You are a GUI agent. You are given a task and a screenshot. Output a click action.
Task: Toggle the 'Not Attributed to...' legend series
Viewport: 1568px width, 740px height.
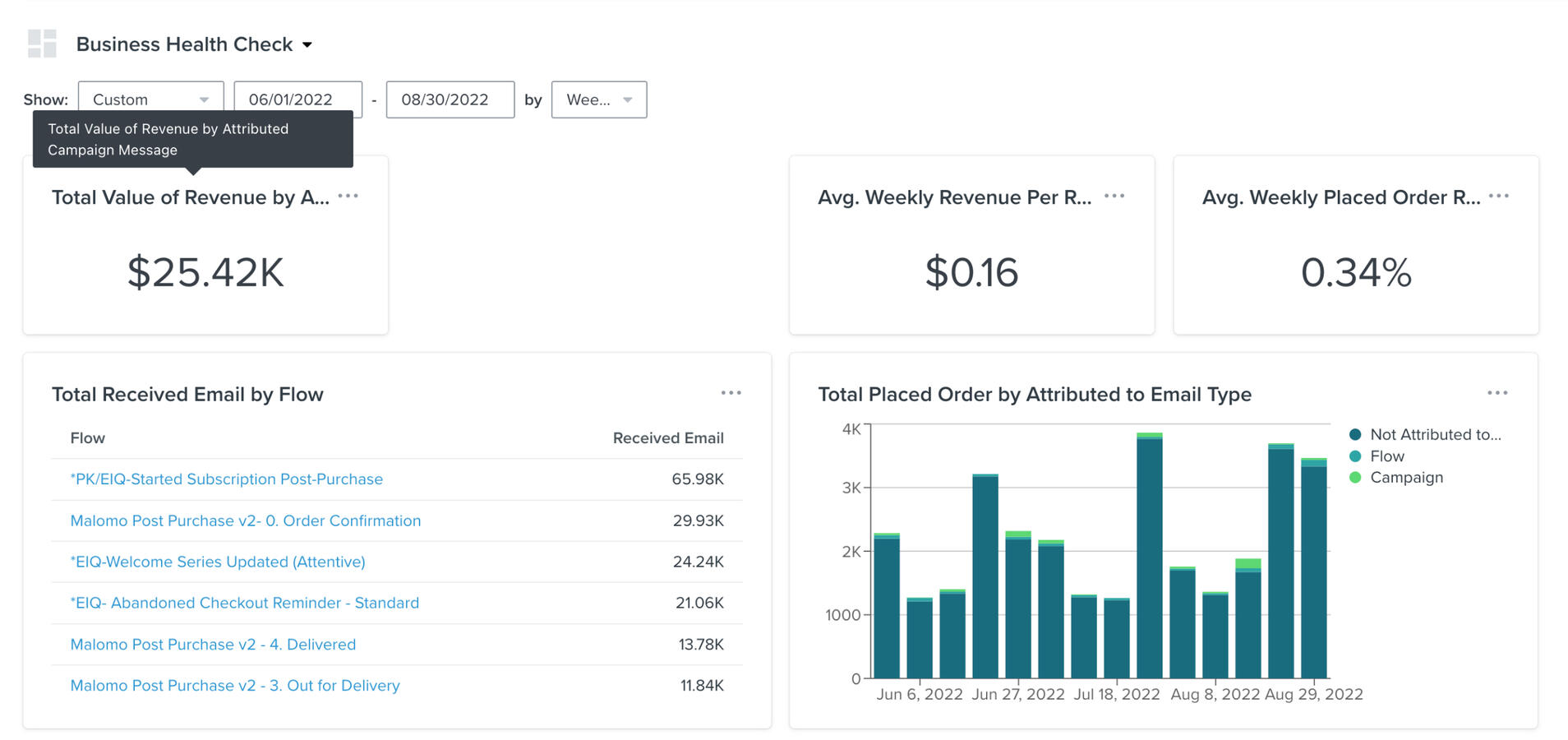pyautogui.click(x=1434, y=435)
